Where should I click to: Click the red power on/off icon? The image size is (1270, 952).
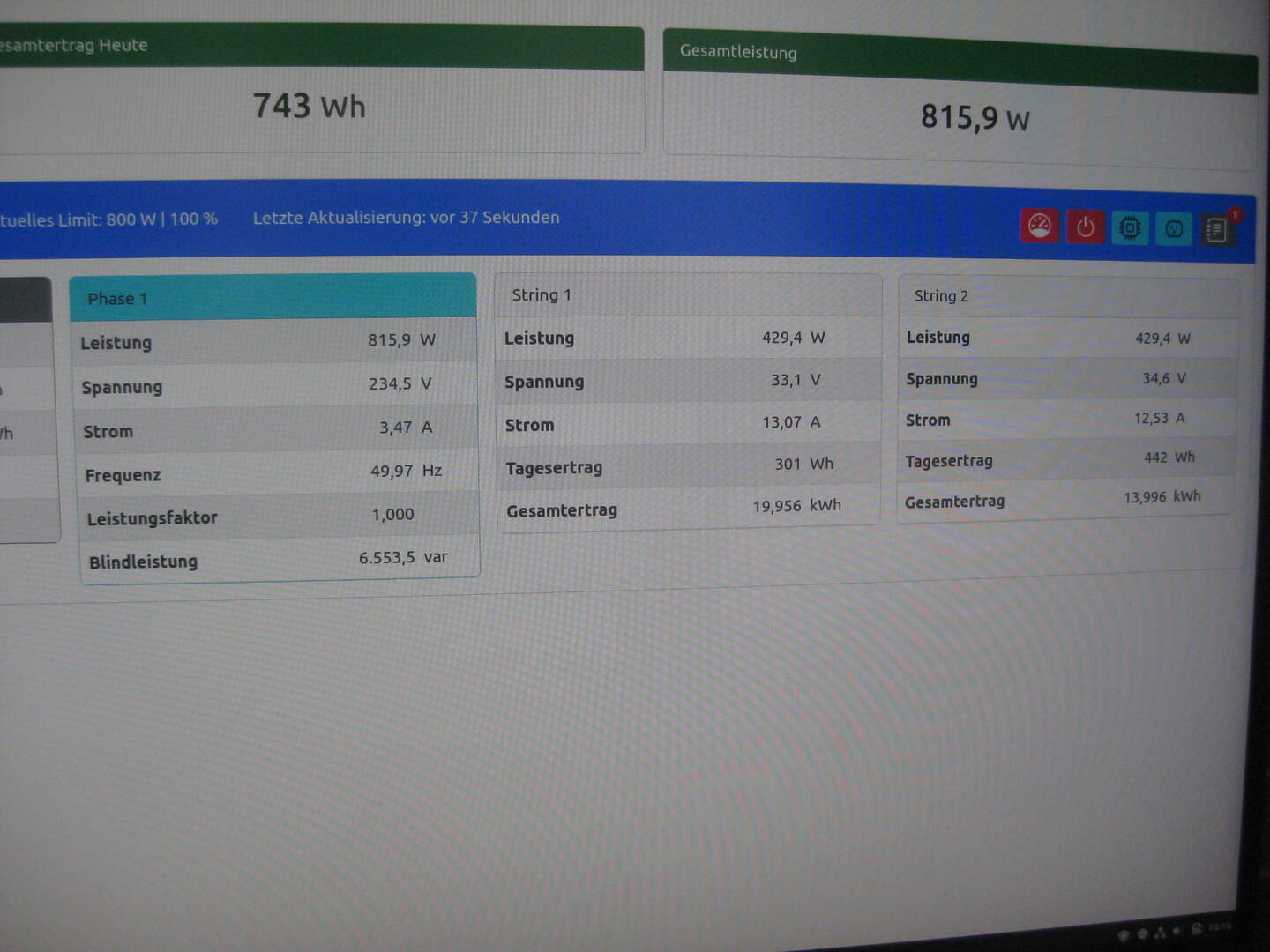coord(1086,227)
